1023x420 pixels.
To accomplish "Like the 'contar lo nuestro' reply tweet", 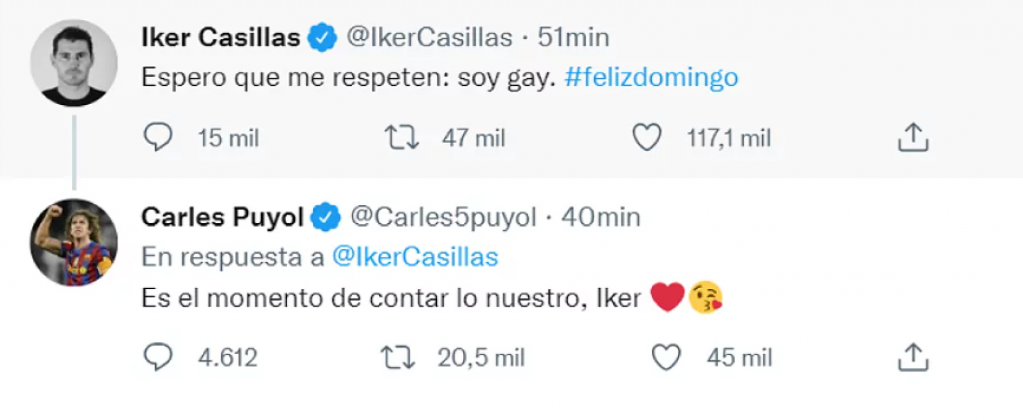I will 666,356.
